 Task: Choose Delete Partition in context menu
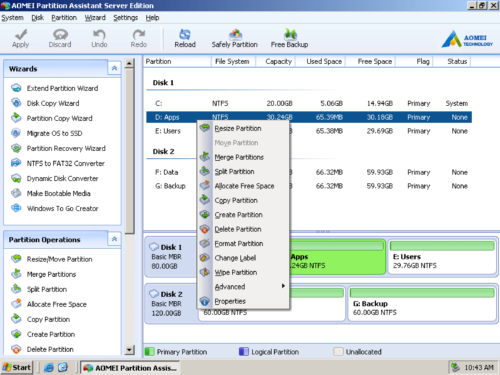pyautogui.click(x=243, y=229)
